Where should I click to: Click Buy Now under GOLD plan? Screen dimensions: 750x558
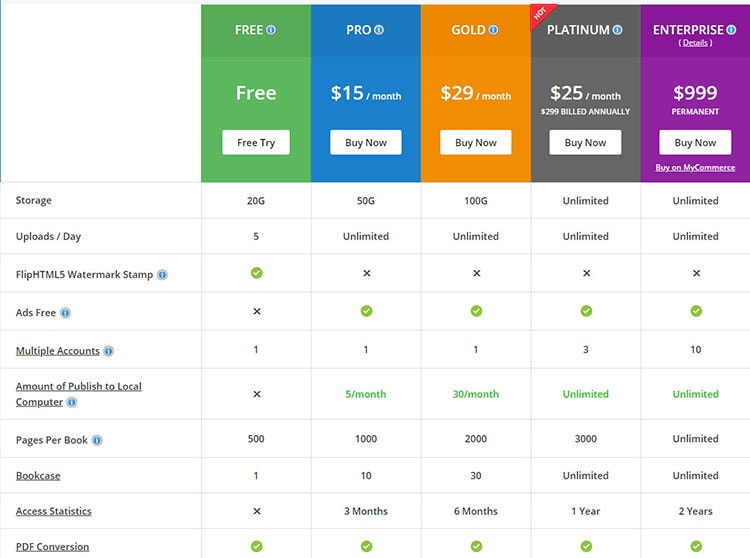[x=476, y=142]
